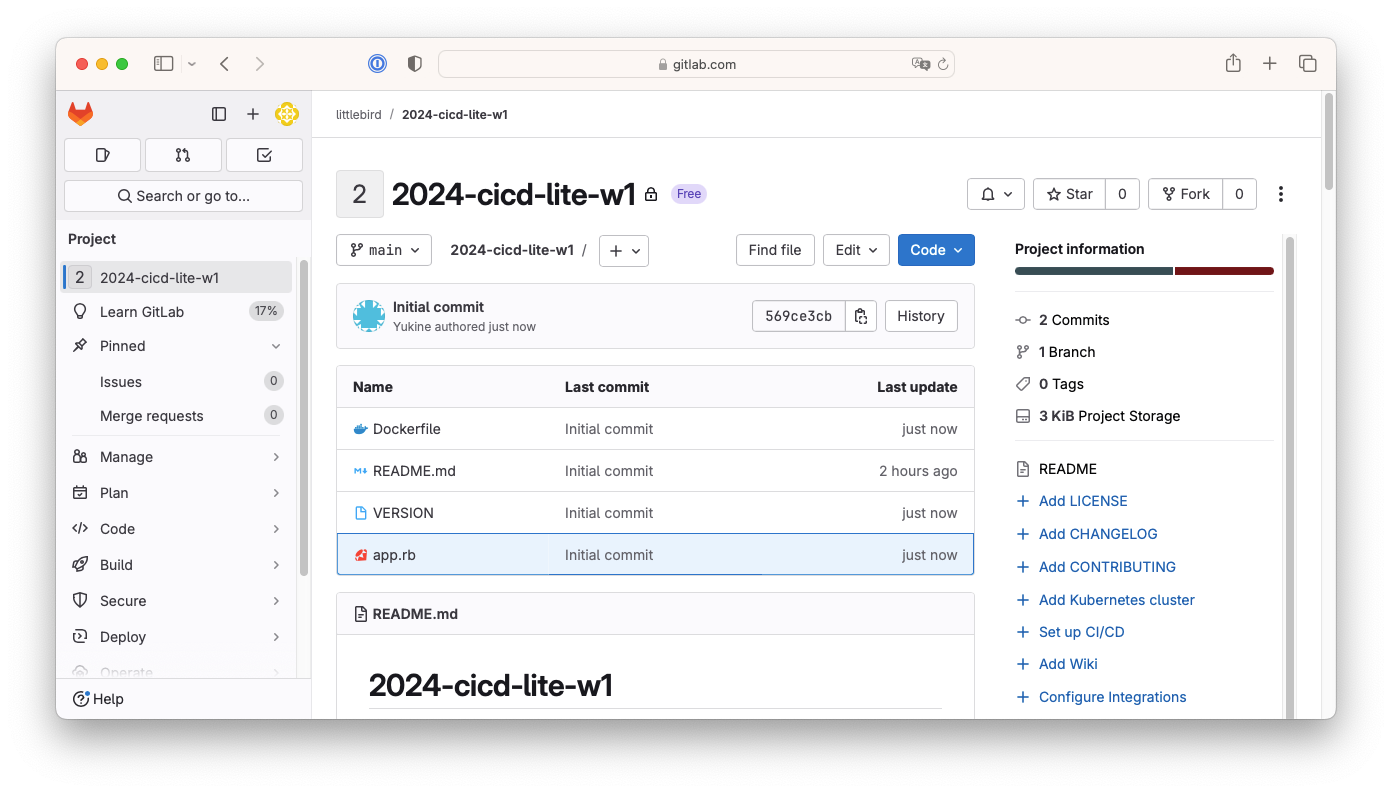
Task: Open main branch selector dropdown
Action: pyautogui.click(x=384, y=250)
